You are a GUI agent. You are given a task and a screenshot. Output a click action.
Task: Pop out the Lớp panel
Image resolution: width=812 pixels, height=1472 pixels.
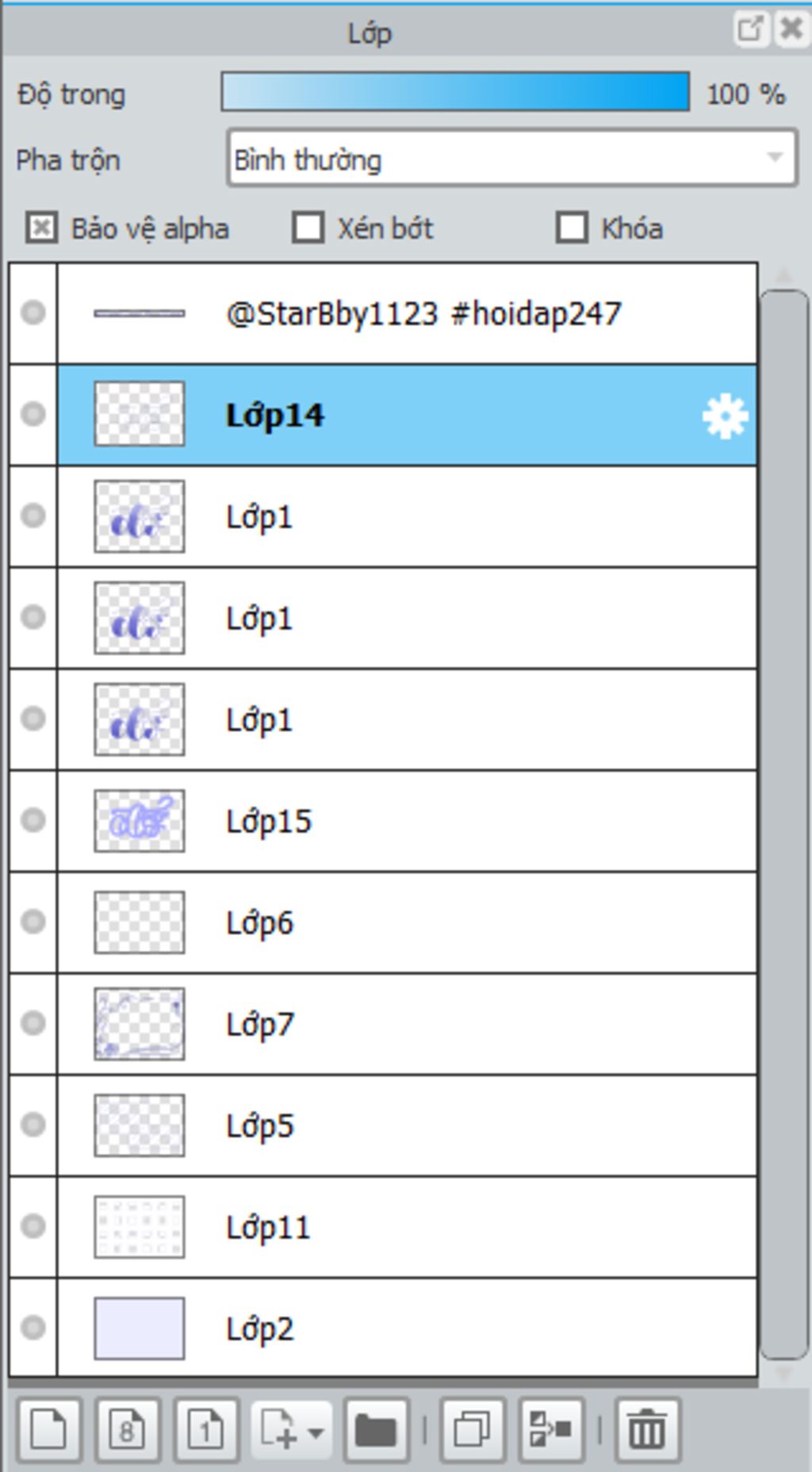click(749, 30)
